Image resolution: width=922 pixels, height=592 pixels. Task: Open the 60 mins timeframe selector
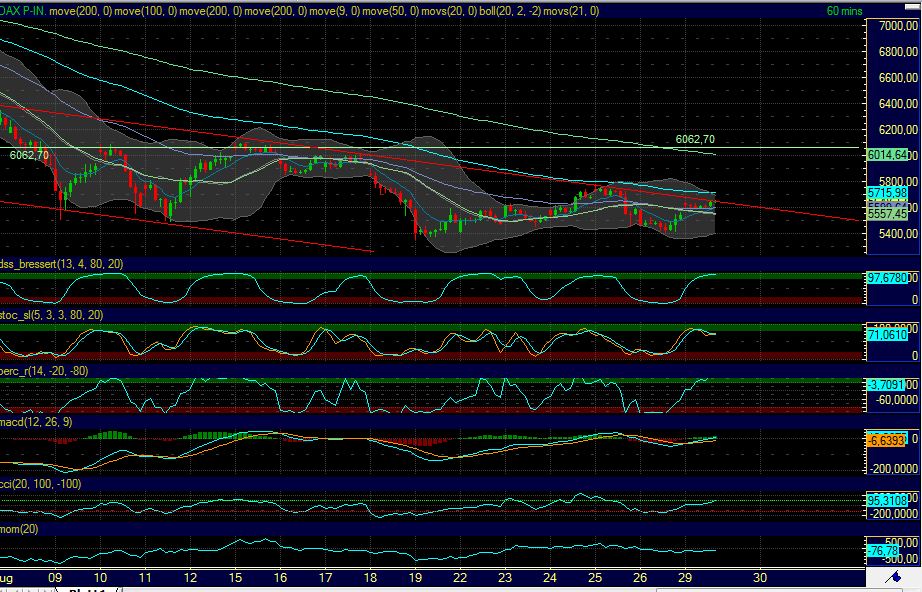click(x=844, y=11)
